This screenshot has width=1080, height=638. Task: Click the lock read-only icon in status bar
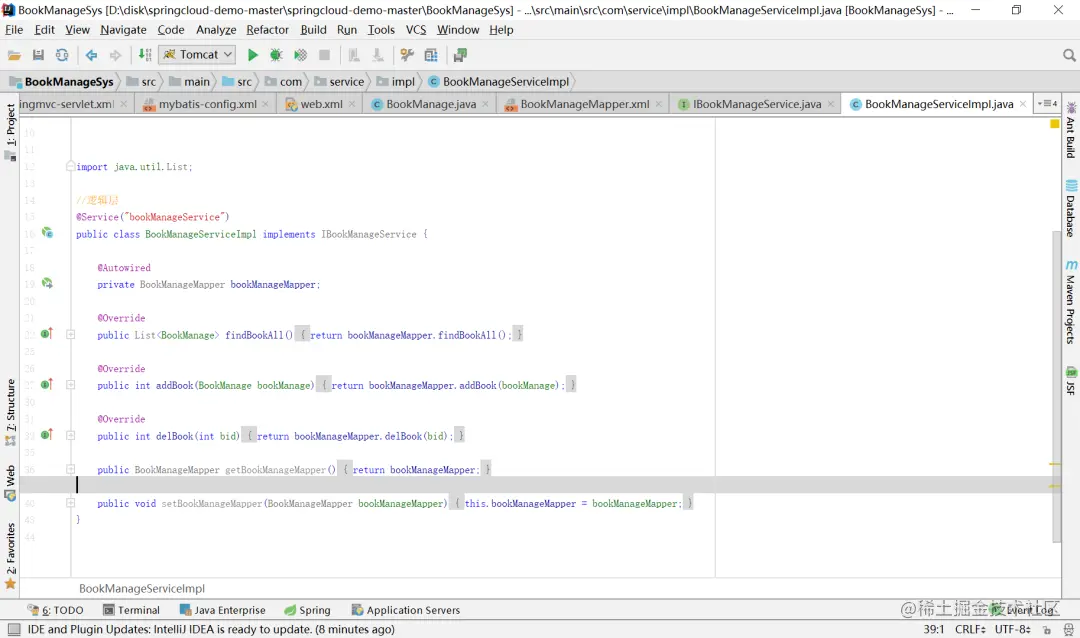[1047, 630]
